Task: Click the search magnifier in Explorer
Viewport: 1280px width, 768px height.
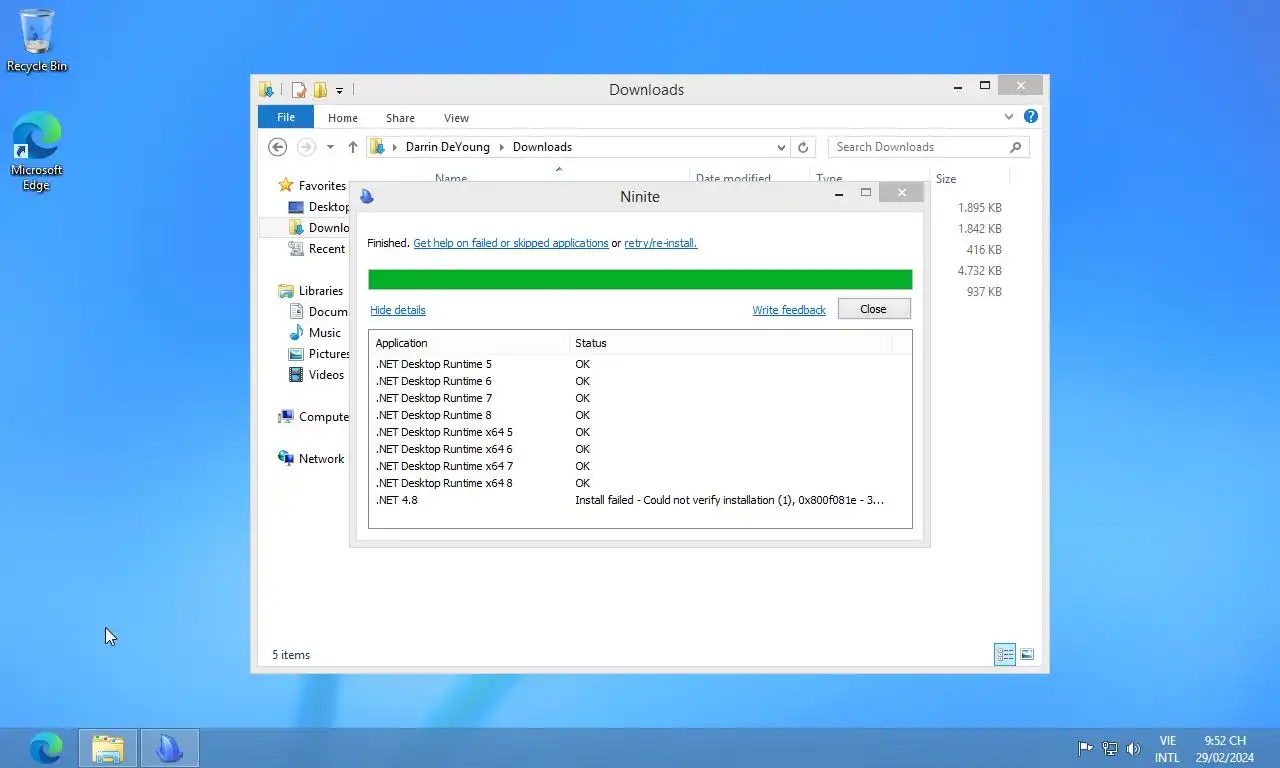Action: pos(1015,147)
